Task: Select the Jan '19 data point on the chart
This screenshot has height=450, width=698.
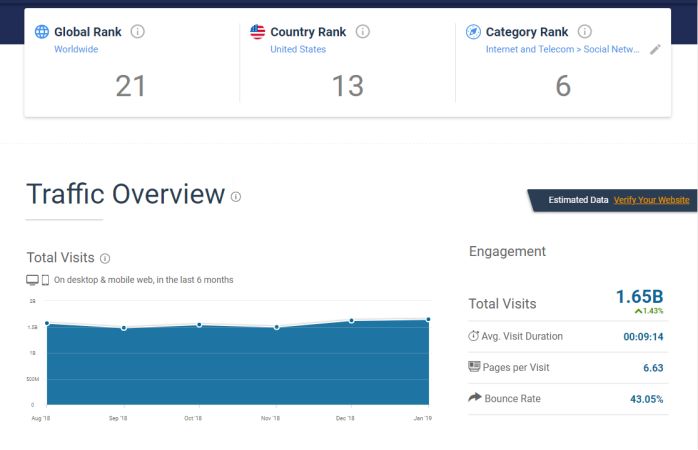Action: click(x=428, y=319)
